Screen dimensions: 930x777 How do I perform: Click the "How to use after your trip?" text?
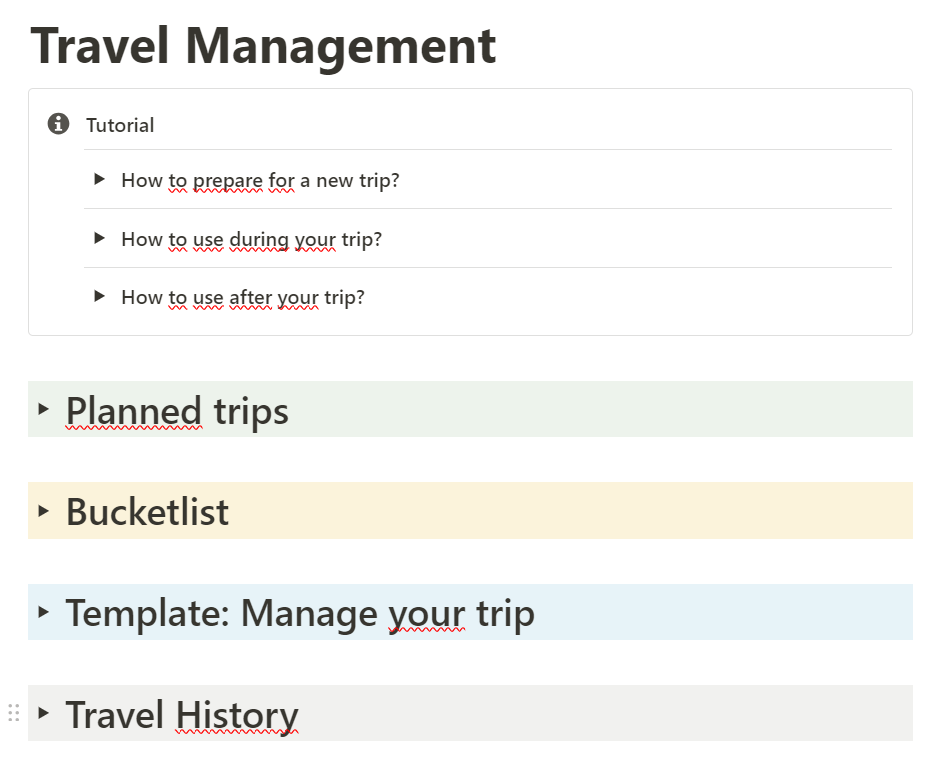(x=243, y=297)
